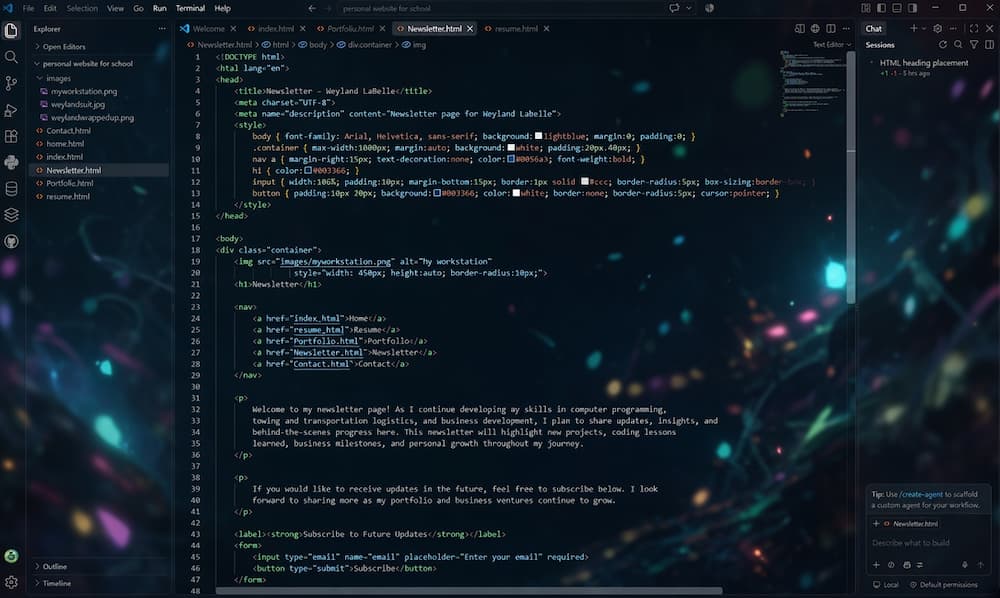Open the editor preview to the side
The height and width of the screenshot is (598, 1000).
pos(800,29)
